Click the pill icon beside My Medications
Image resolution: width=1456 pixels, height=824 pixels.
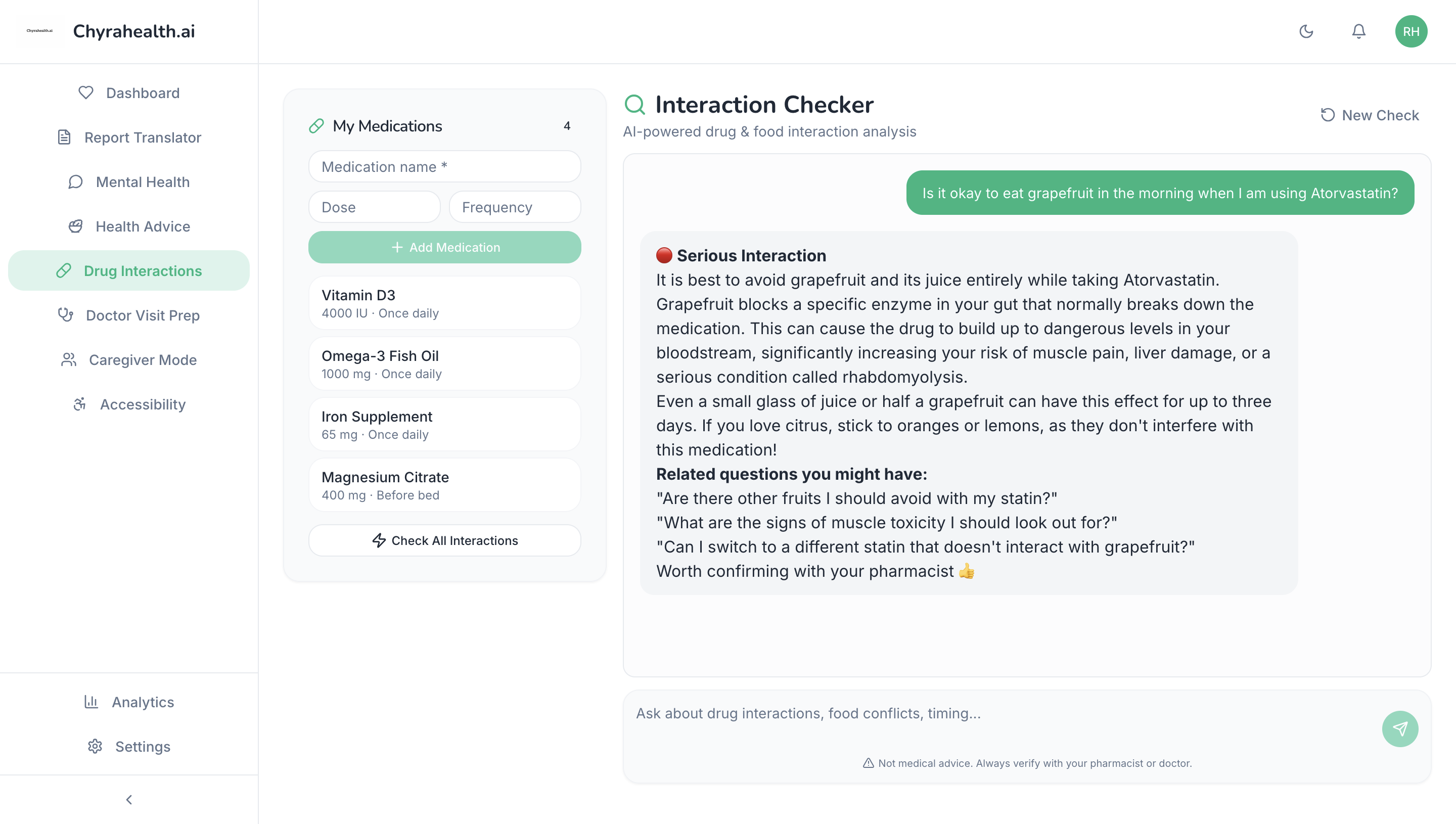click(x=316, y=126)
